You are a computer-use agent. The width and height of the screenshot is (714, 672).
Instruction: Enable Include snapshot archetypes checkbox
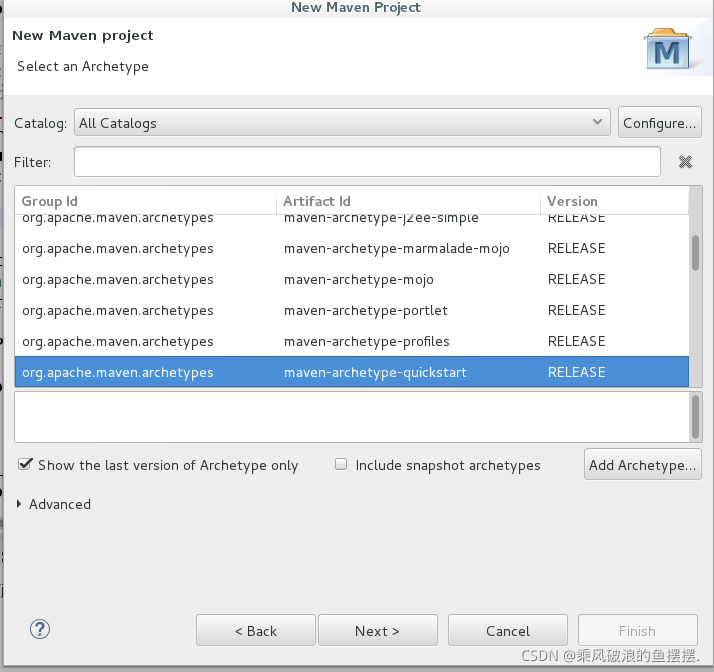(x=341, y=464)
